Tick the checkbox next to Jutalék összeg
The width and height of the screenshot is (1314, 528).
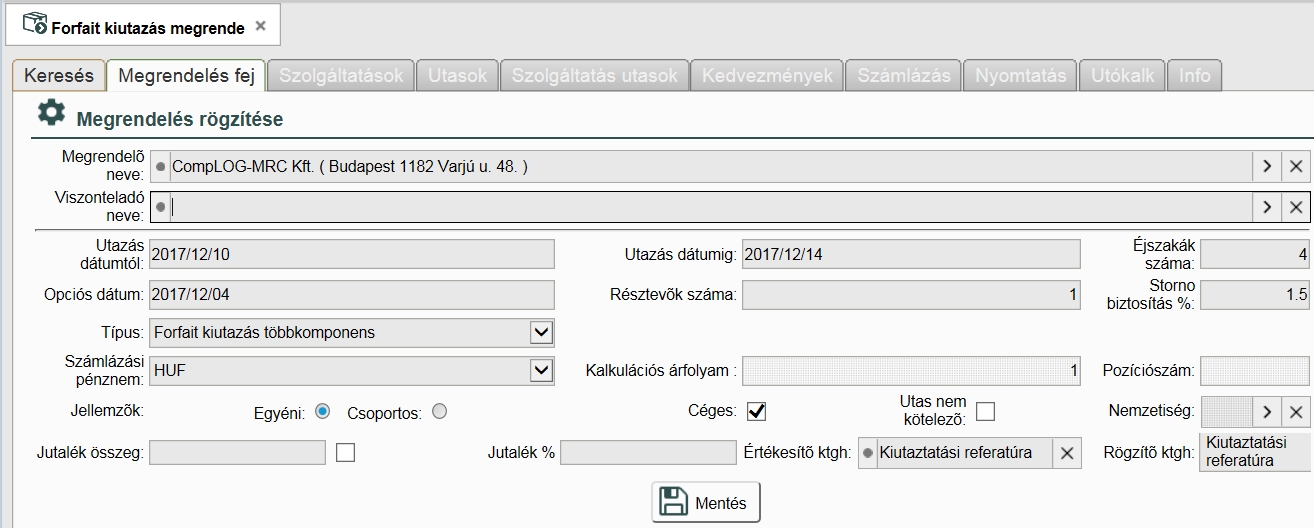click(346, 453)
